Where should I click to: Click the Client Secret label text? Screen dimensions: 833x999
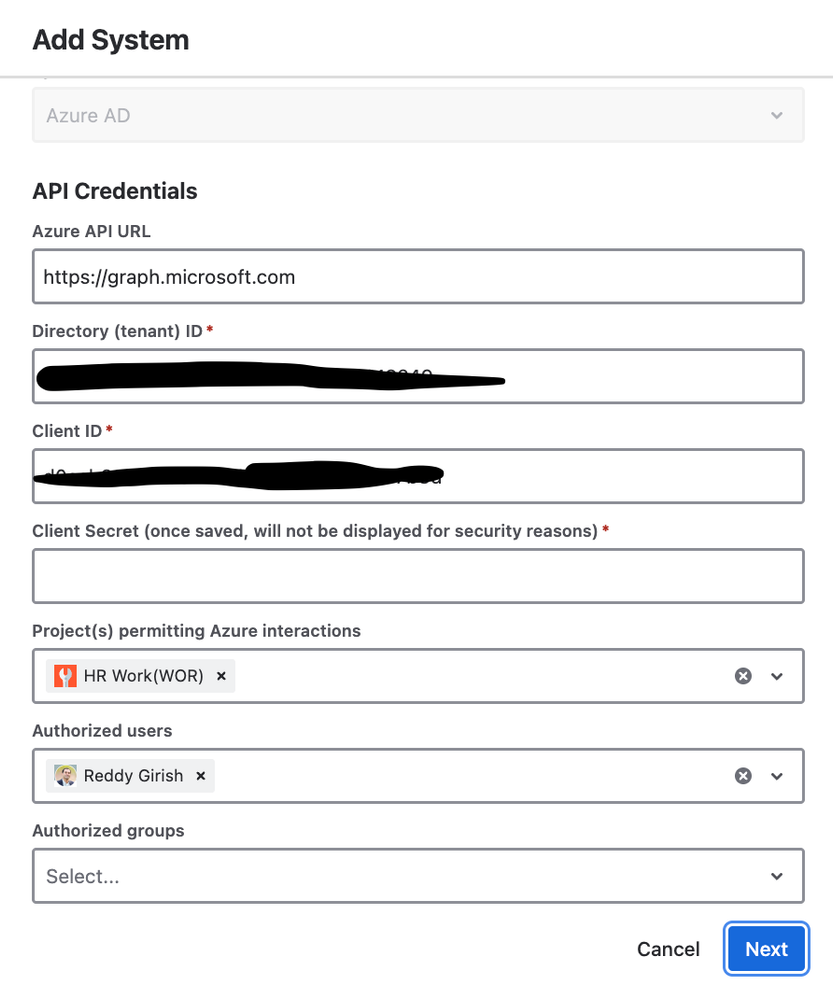[x=315, y=531]
